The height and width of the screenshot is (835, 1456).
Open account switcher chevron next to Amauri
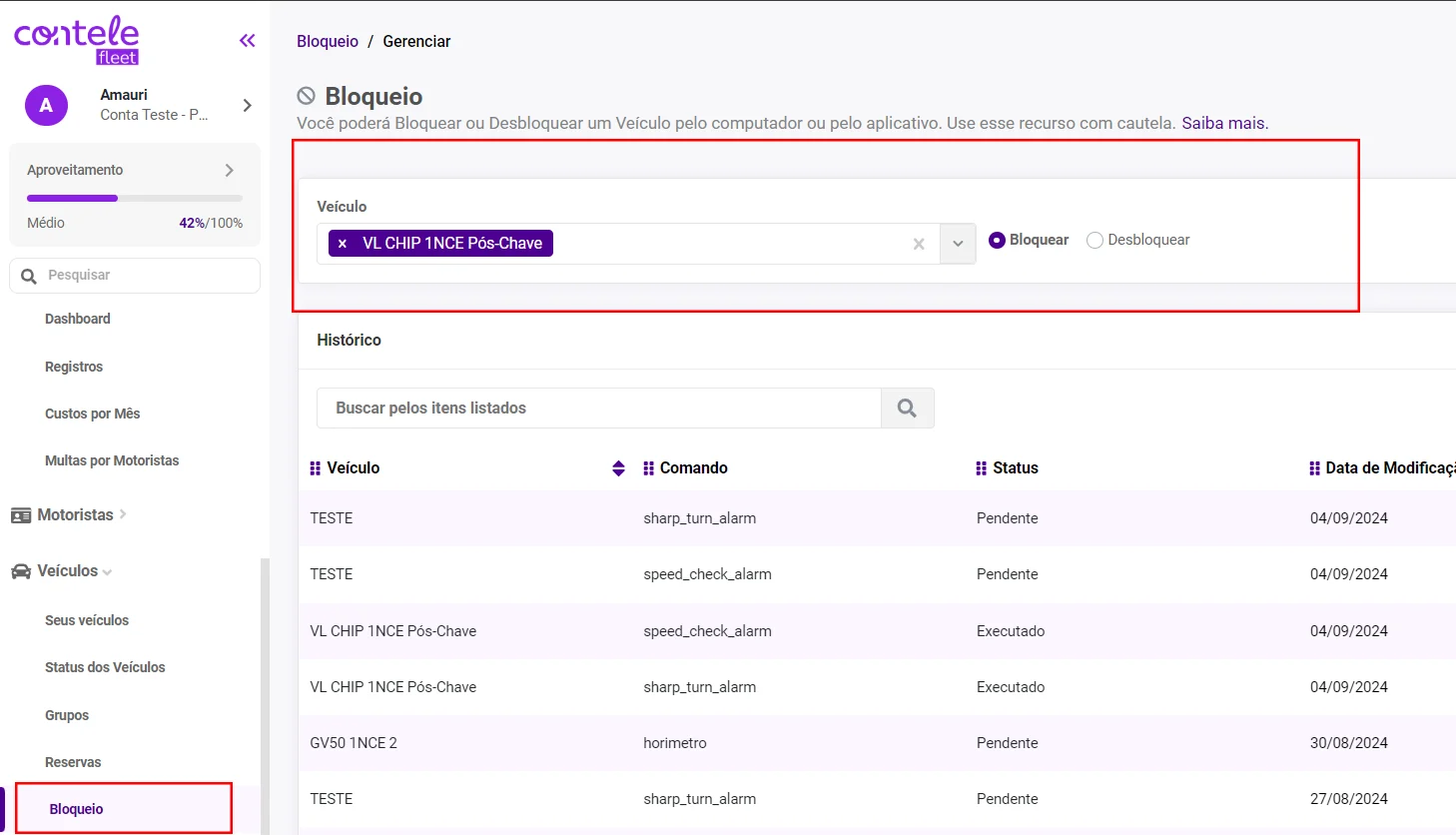(x=247, y=105)
